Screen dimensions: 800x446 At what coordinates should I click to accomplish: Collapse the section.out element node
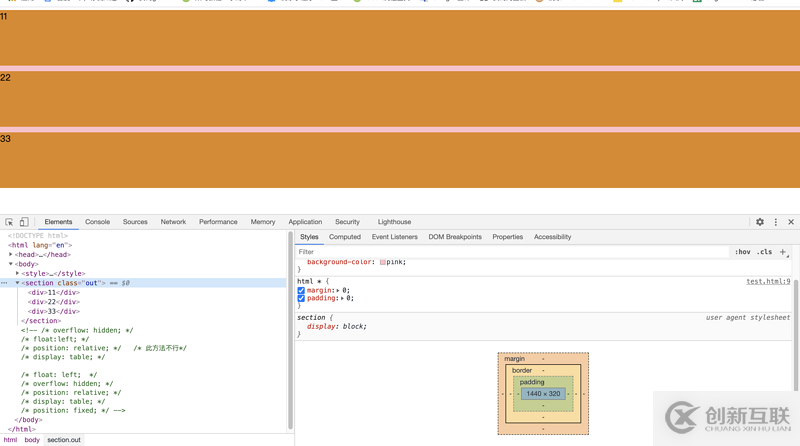pos(17,283)
